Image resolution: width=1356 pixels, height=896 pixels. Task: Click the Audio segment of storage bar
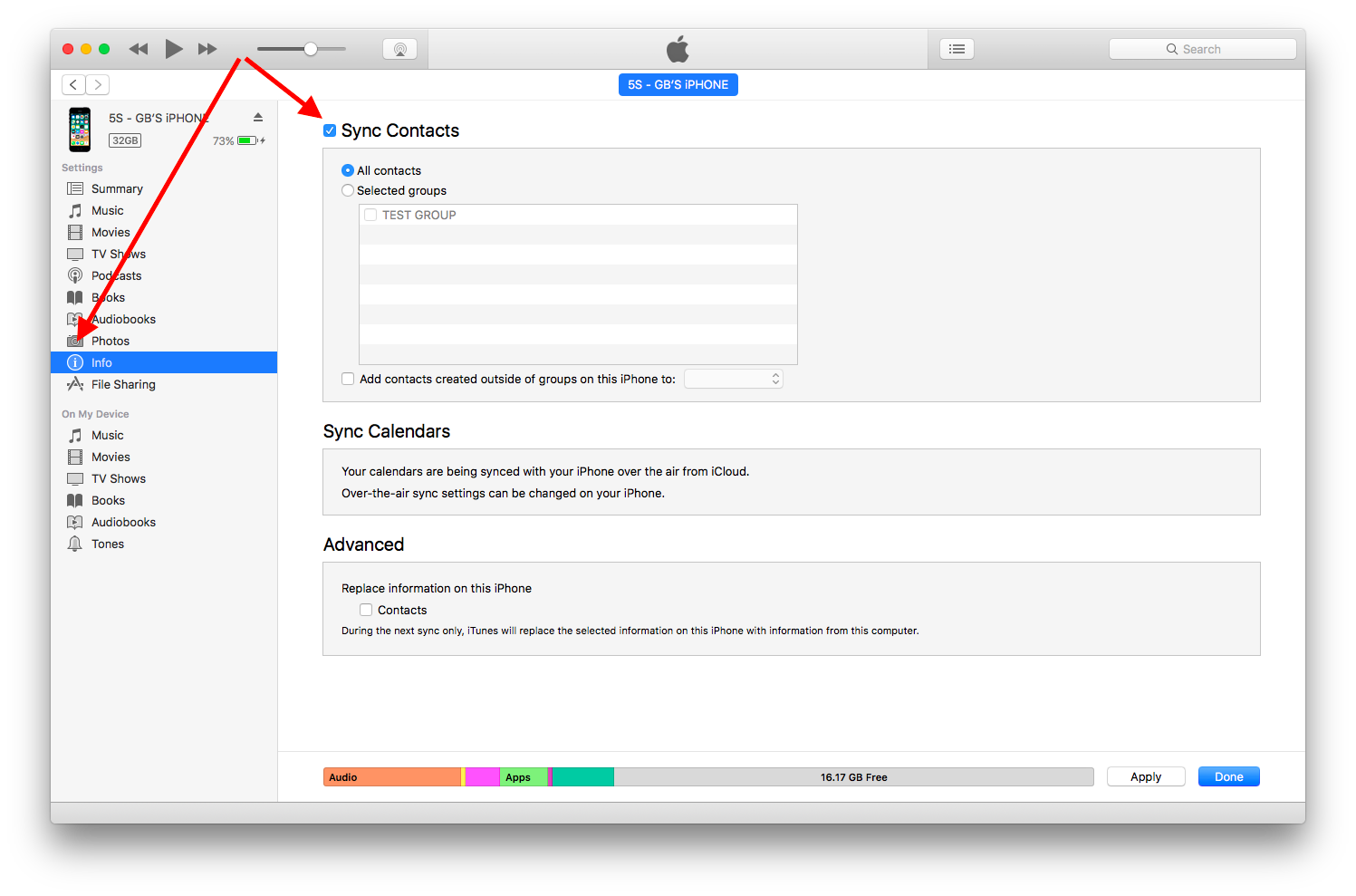pos(392,777)
